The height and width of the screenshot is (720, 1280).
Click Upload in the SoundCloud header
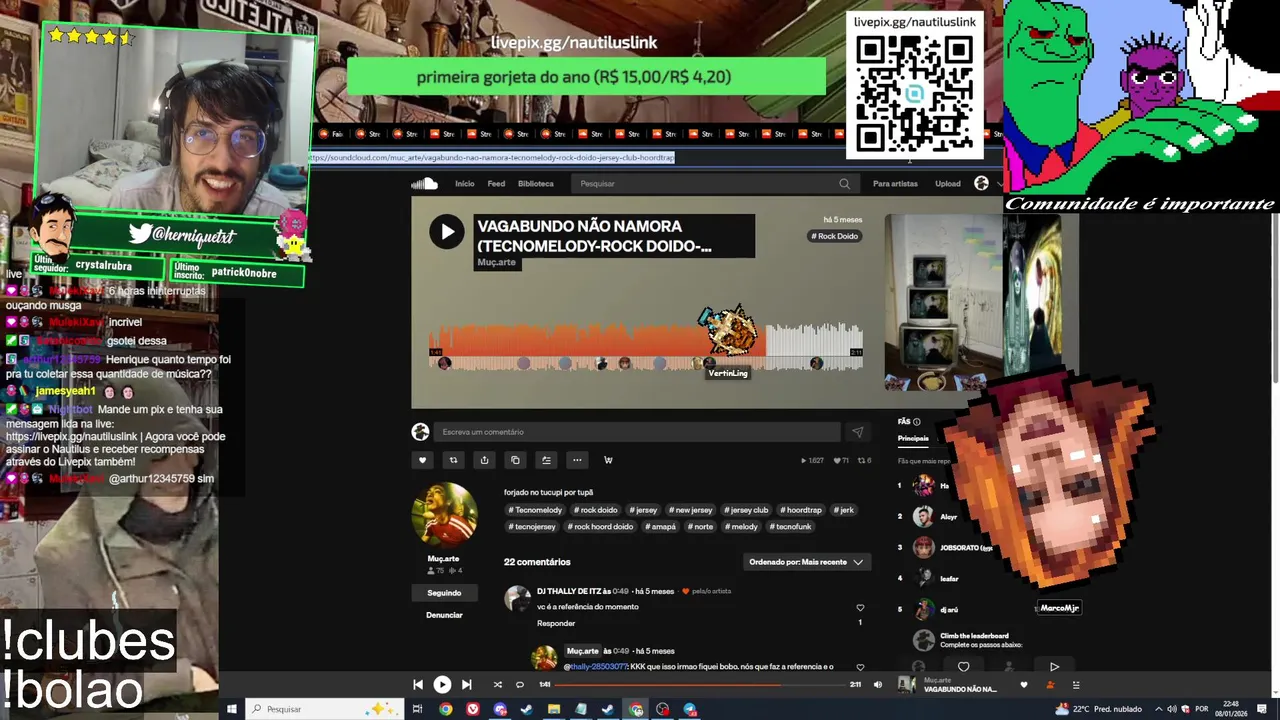[948, 184]
